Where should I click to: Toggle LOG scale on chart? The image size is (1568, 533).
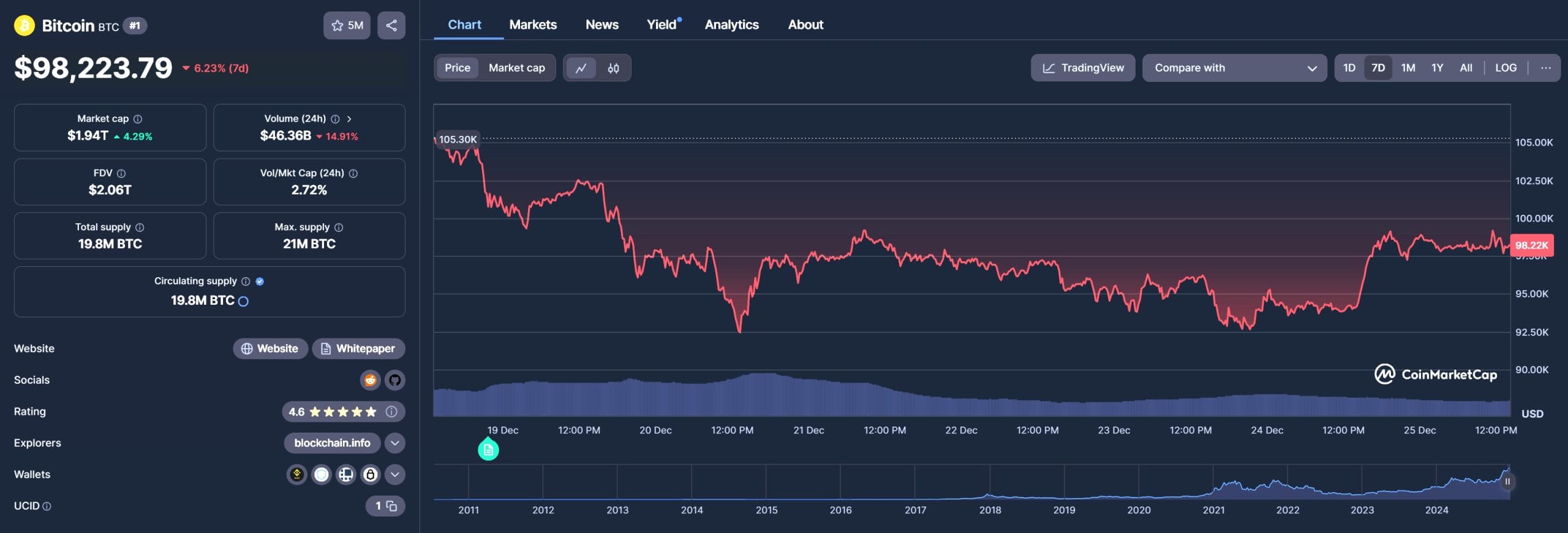point(1506,68)
